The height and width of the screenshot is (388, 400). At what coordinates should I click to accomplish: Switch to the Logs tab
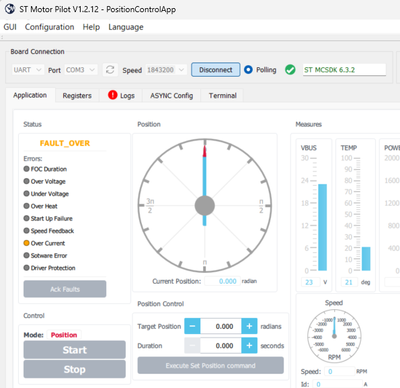pyautogui.click(x=121, y=96)
